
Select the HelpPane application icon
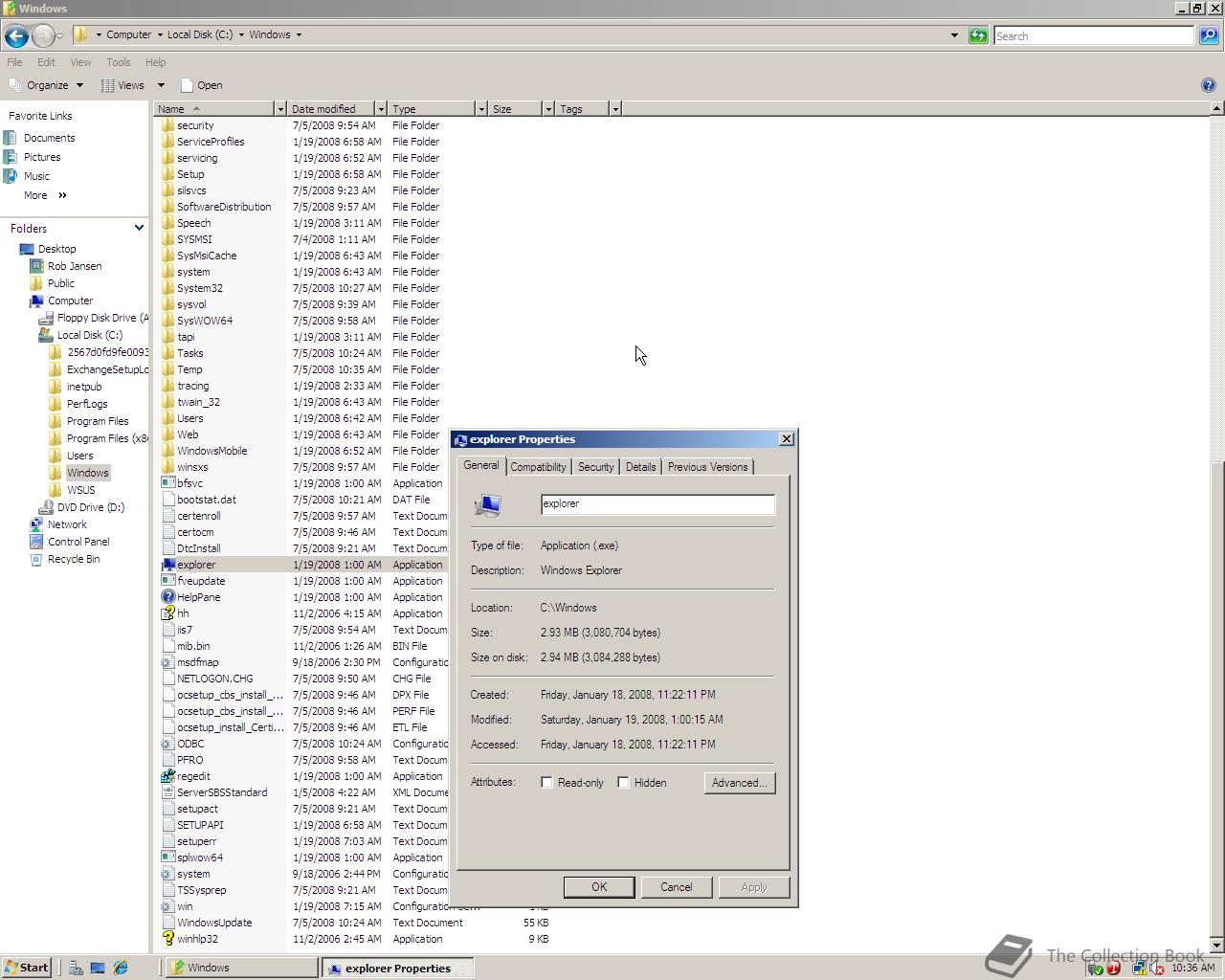168,597
